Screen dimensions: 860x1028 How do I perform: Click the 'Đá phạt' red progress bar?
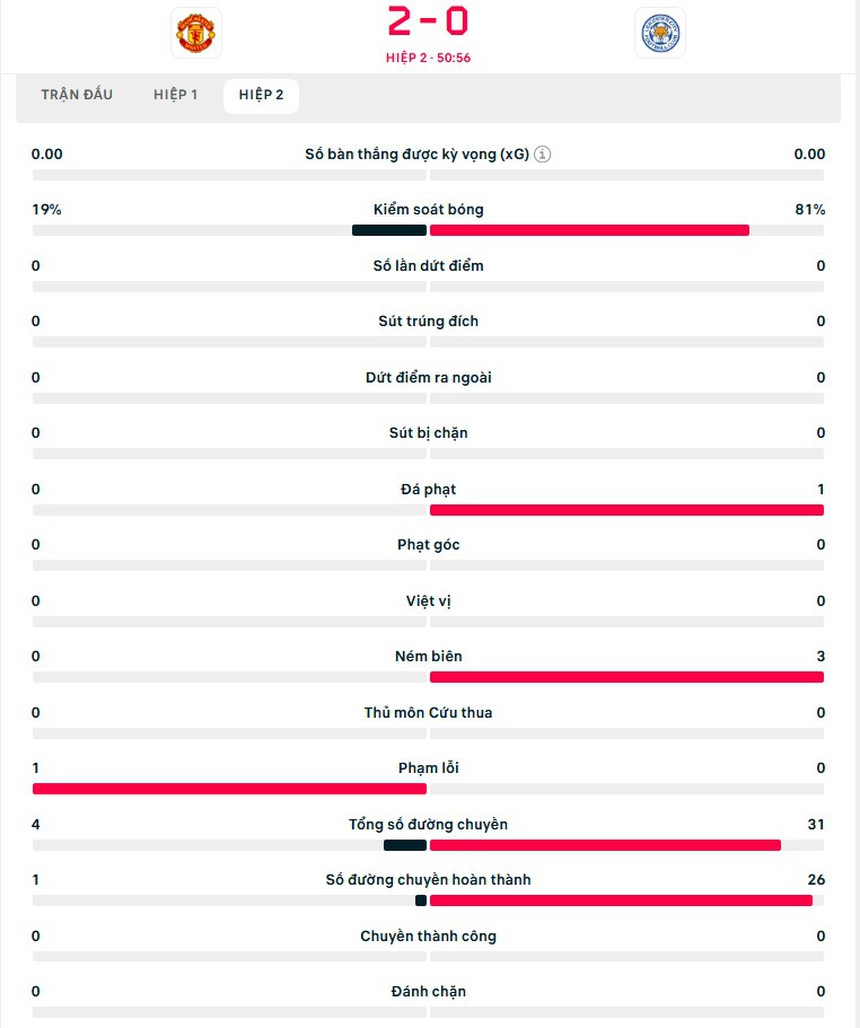coord(627,510)
